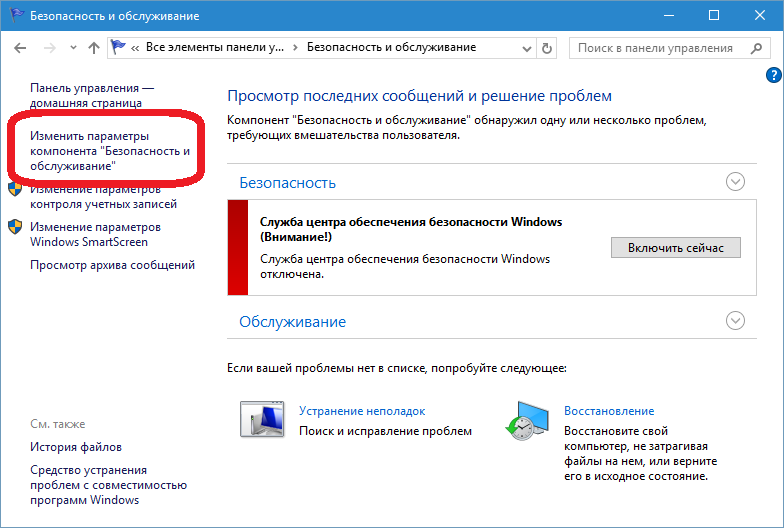Image resolution: width=784 pixels, height=528 pixels.
Task: Close the Безопасность и обслуживание window
Action: pyautogui.click(x=760, y=16)
